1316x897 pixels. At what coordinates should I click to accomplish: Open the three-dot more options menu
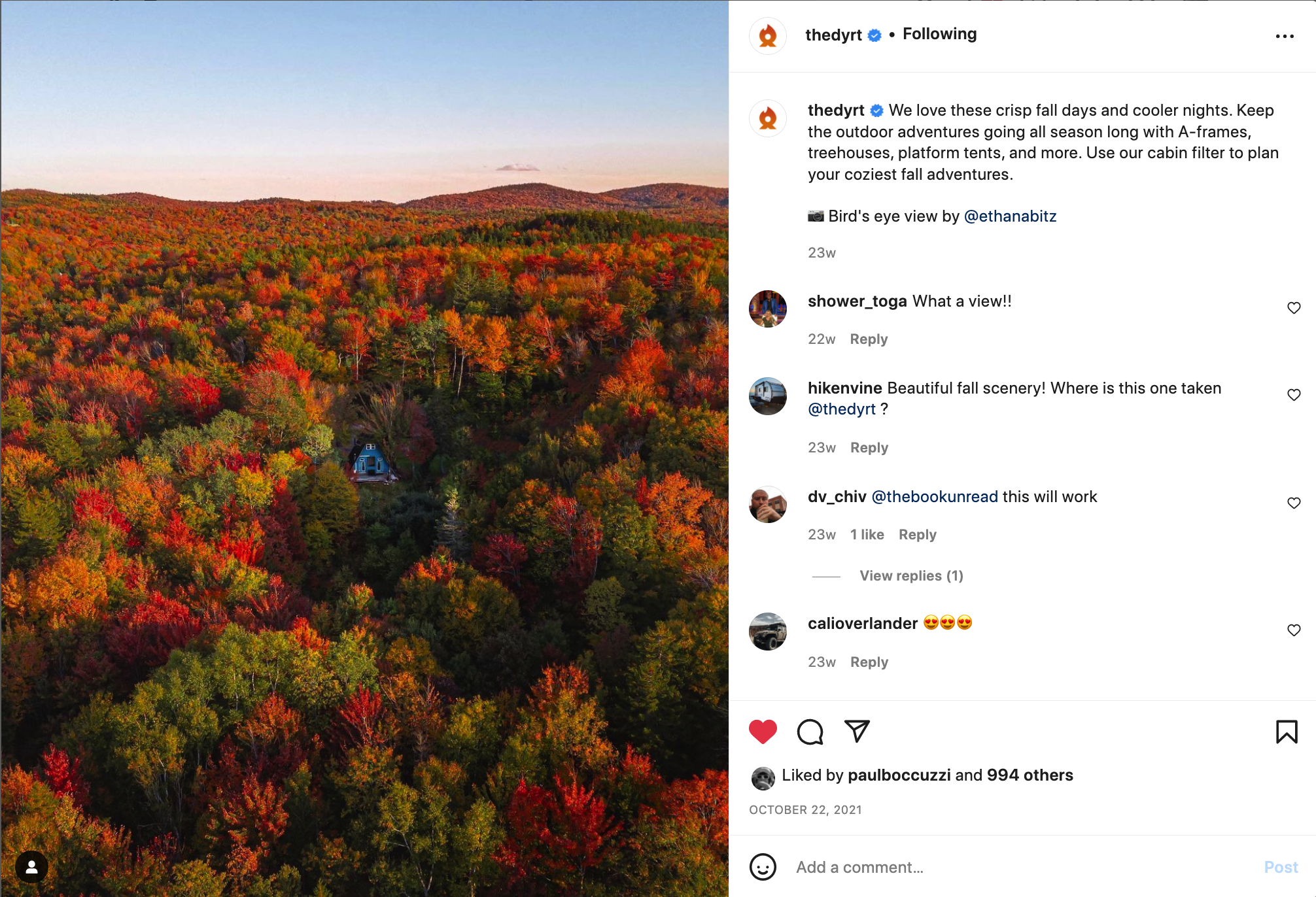point(1285,36)
